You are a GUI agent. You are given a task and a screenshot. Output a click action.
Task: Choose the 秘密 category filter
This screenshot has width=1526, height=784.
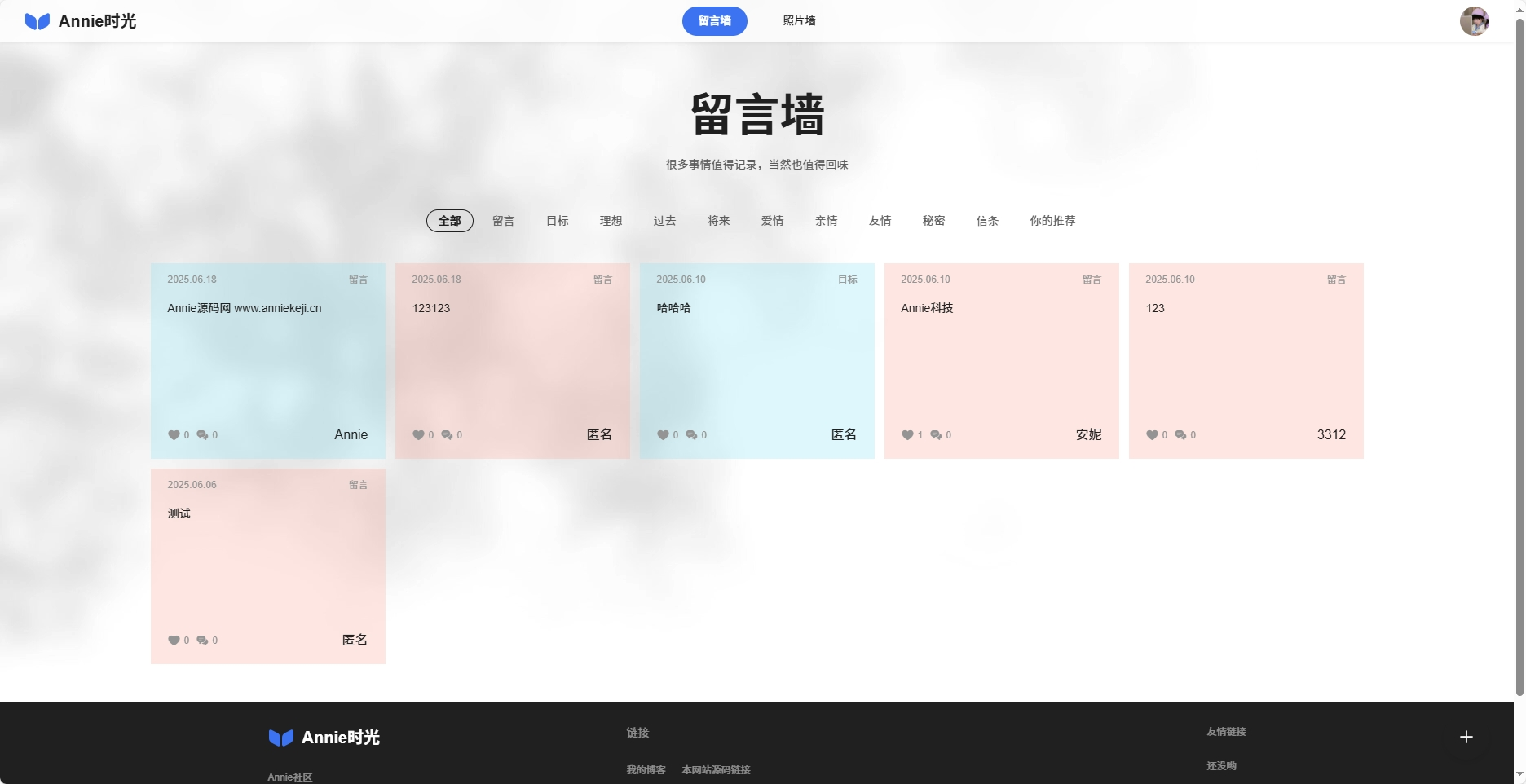pyautogui.click(x=933, y=221)
